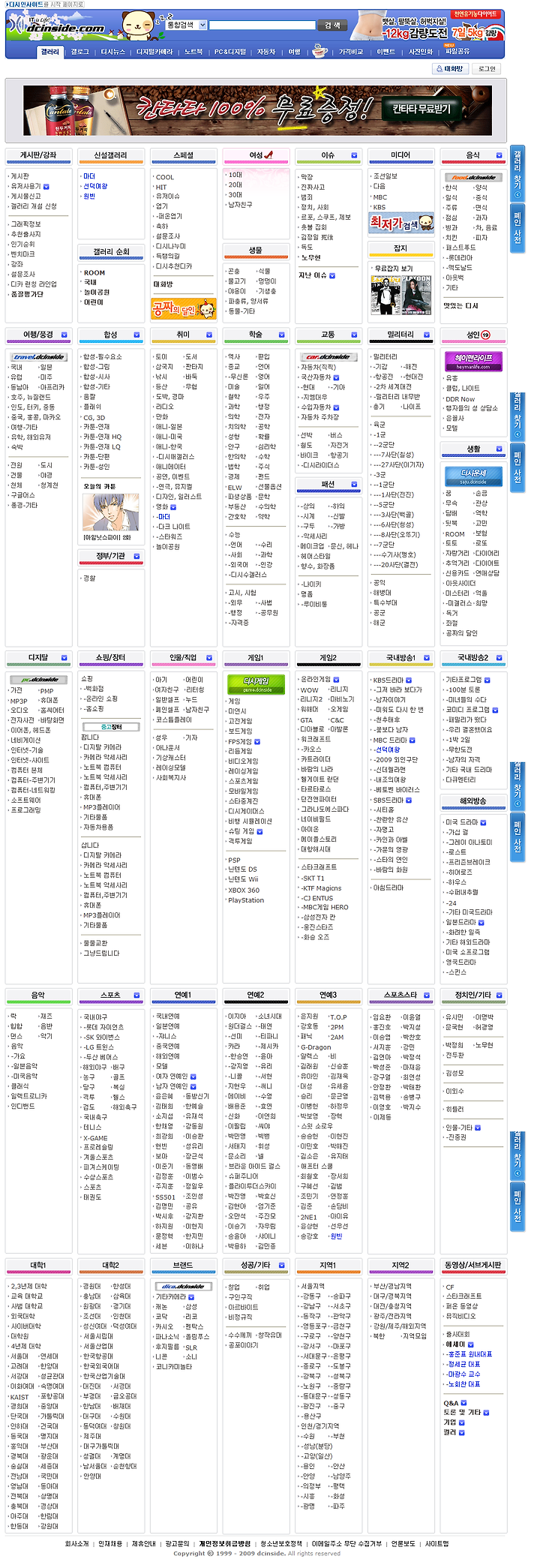540x1568 pixels.
Task: Expand dropdown arrow next to 이슈 heading
Action: tap(354, 155)
